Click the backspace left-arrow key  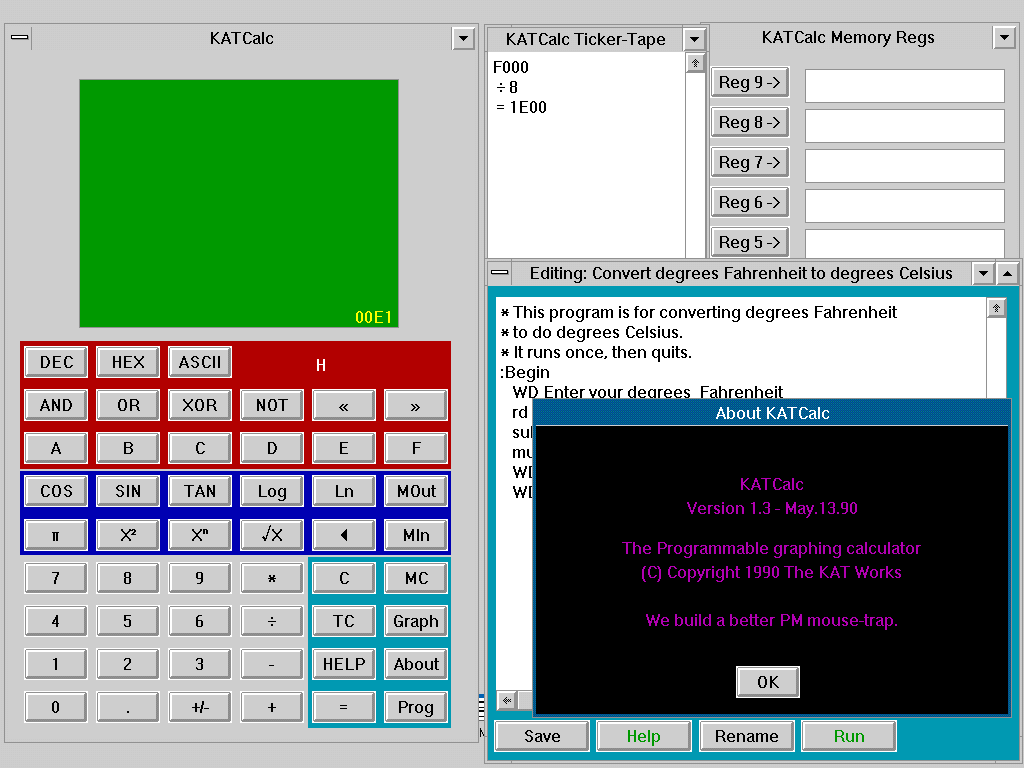(x=344, y=536)
